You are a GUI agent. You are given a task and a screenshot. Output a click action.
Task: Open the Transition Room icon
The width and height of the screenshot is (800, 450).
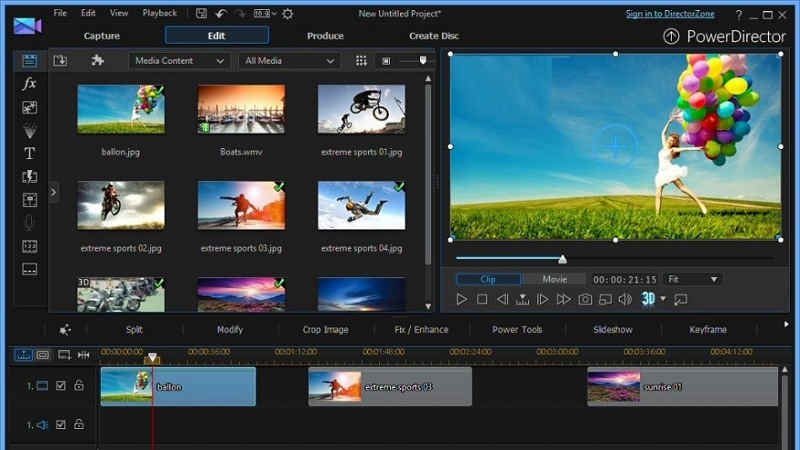(x=29, y=177)
